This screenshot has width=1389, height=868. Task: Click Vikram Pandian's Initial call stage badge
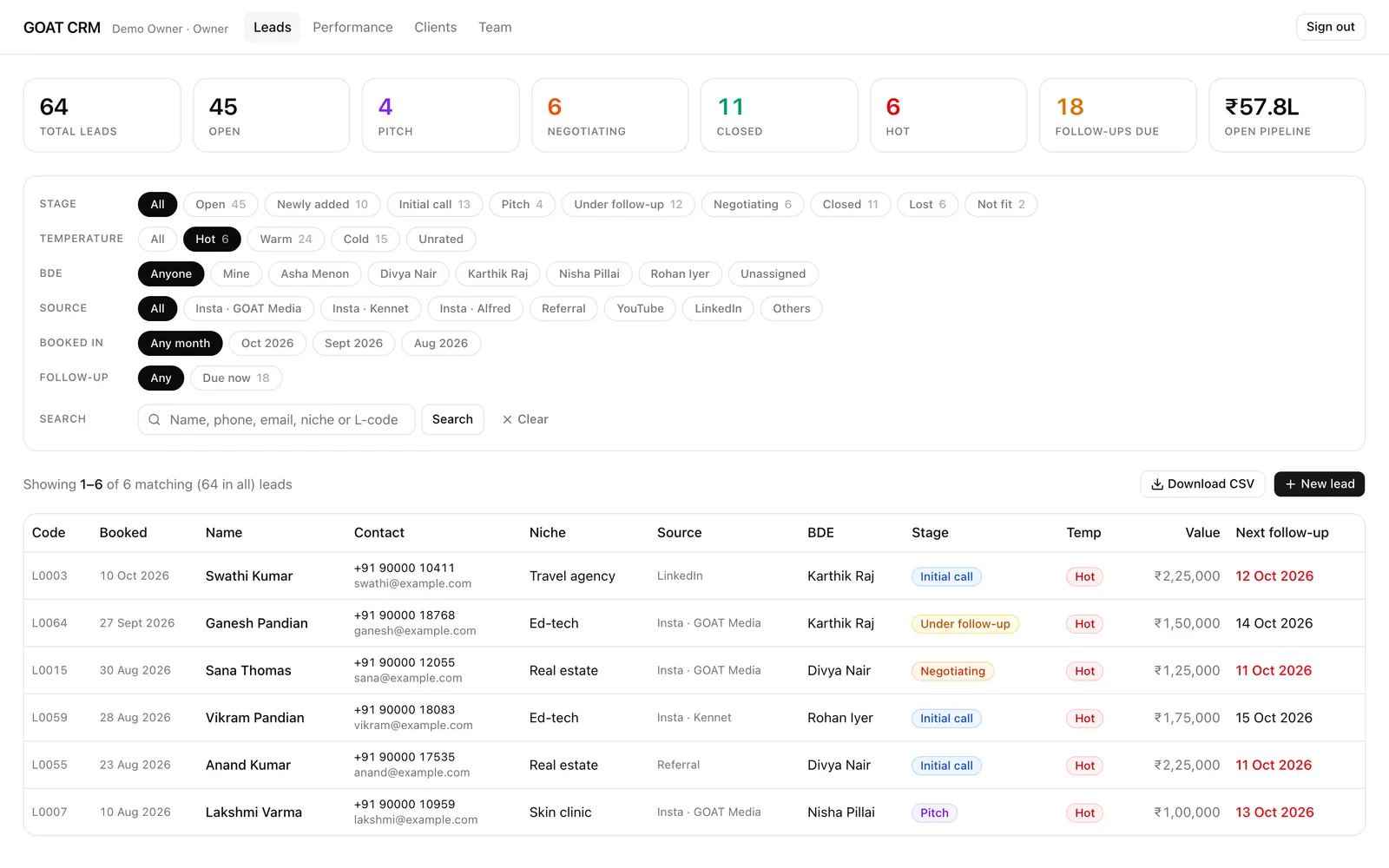[946, 719]
